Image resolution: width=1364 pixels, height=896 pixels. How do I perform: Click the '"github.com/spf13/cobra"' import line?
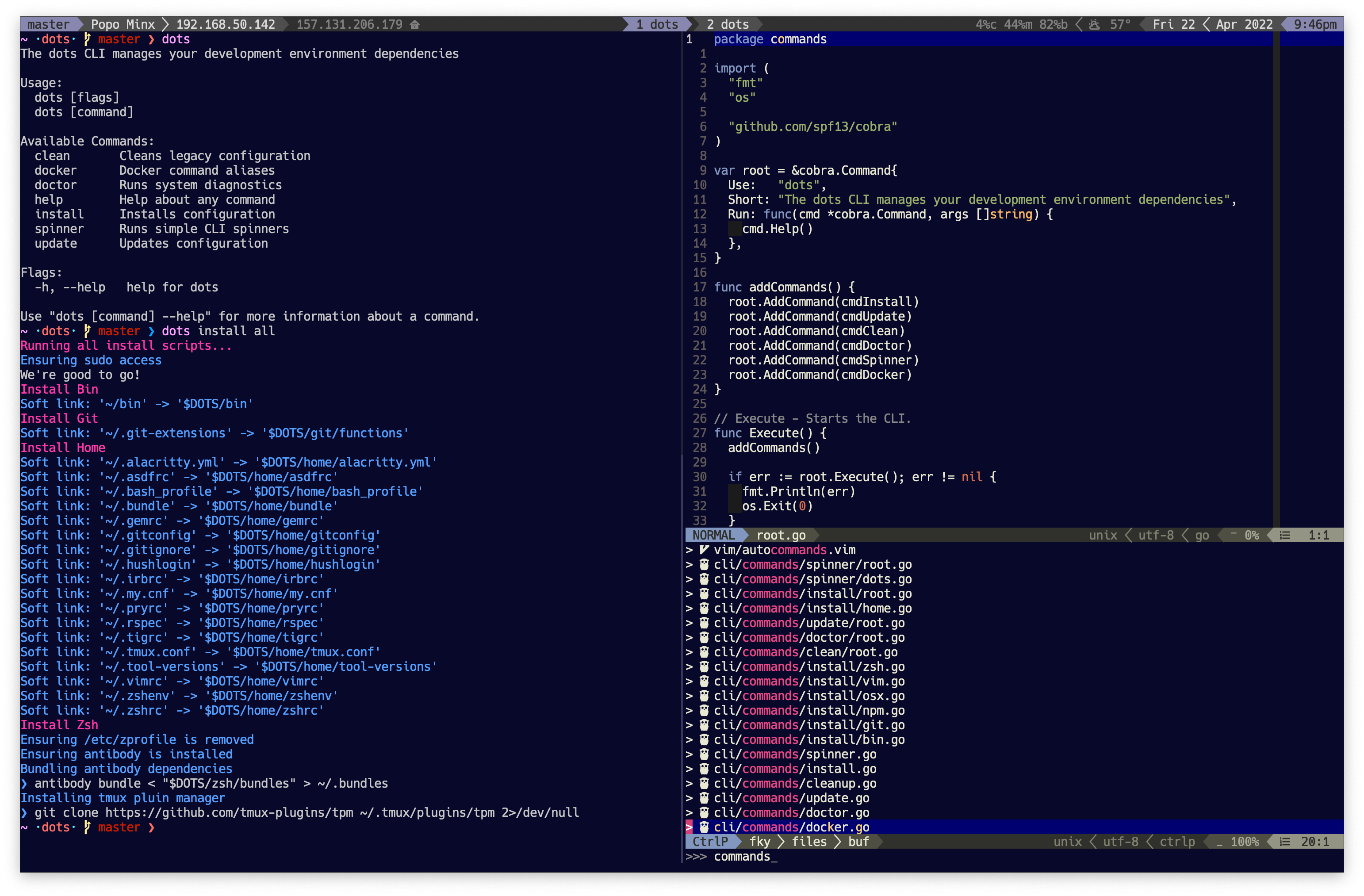tap(812, 126)
